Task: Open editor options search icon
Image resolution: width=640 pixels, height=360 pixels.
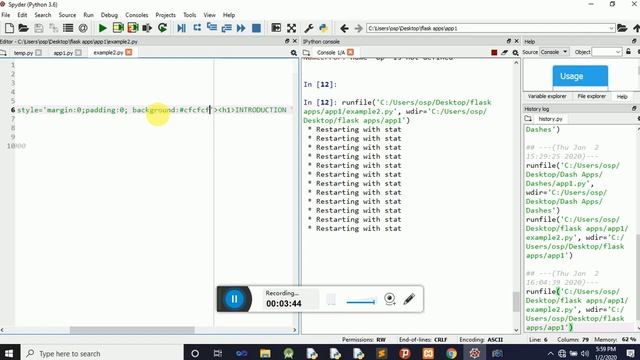Action: pyautogui.click(x=293, y=53)
